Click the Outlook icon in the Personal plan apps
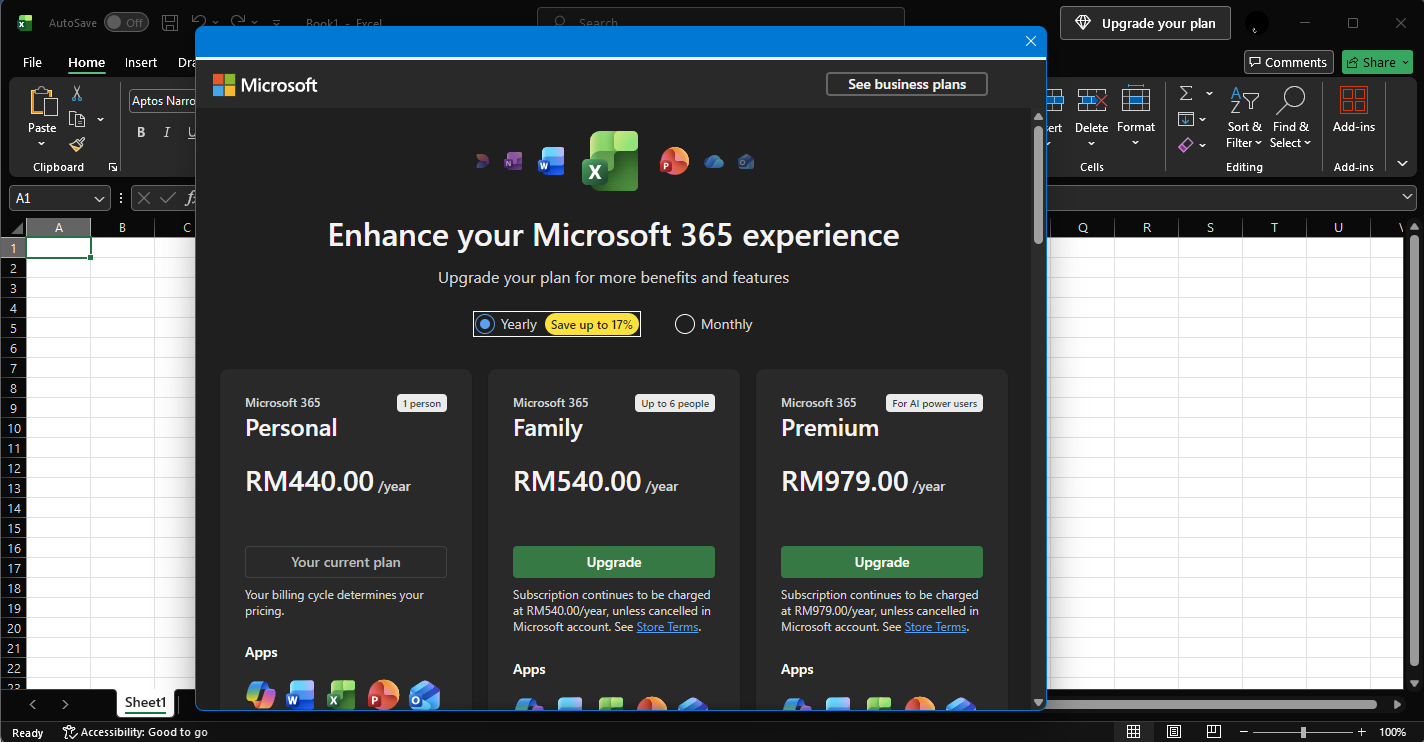The height and width of the screenshot is (742, 1424). point(424,695)
